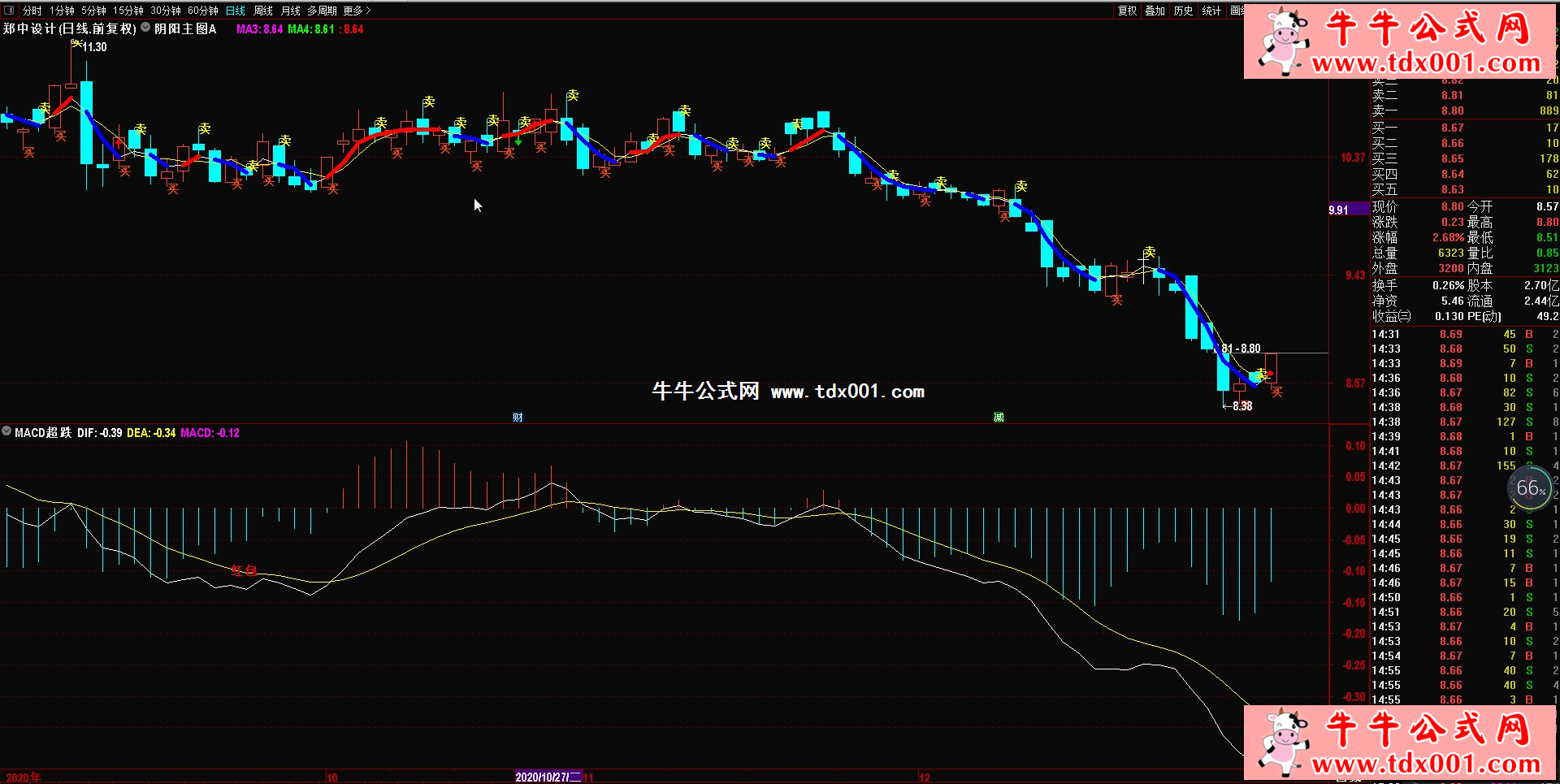Click the 今开 8.57 value

(1547, 206)
